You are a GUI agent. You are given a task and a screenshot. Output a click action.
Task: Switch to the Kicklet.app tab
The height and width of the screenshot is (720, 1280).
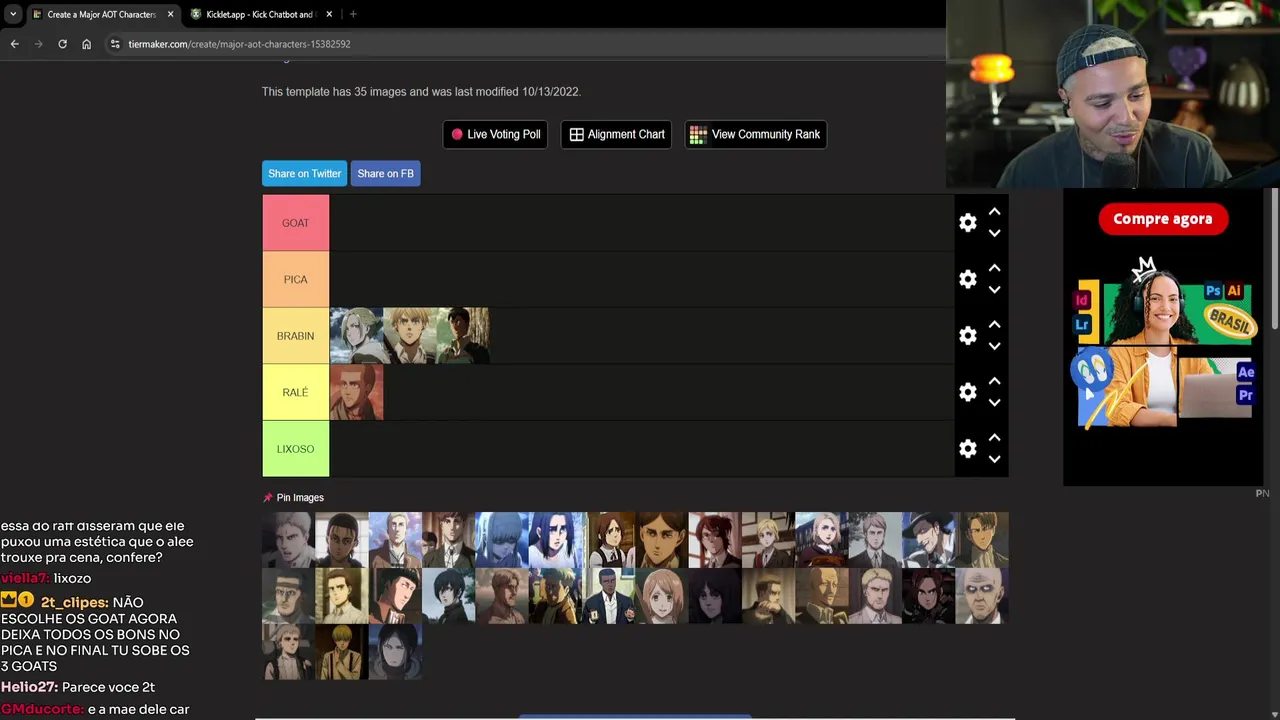260,15
